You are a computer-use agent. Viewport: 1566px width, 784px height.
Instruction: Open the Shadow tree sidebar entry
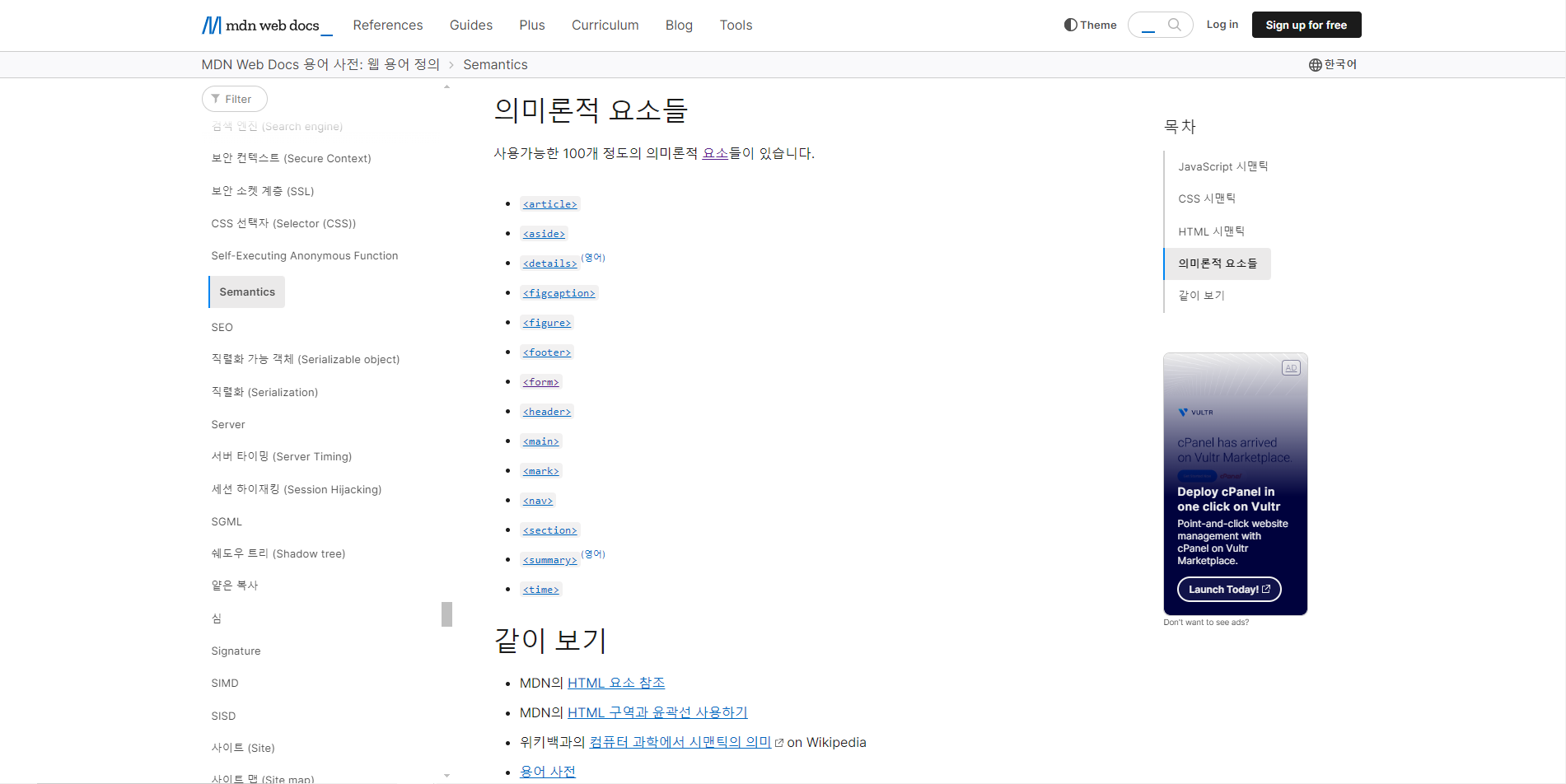[x=278, y=553]
